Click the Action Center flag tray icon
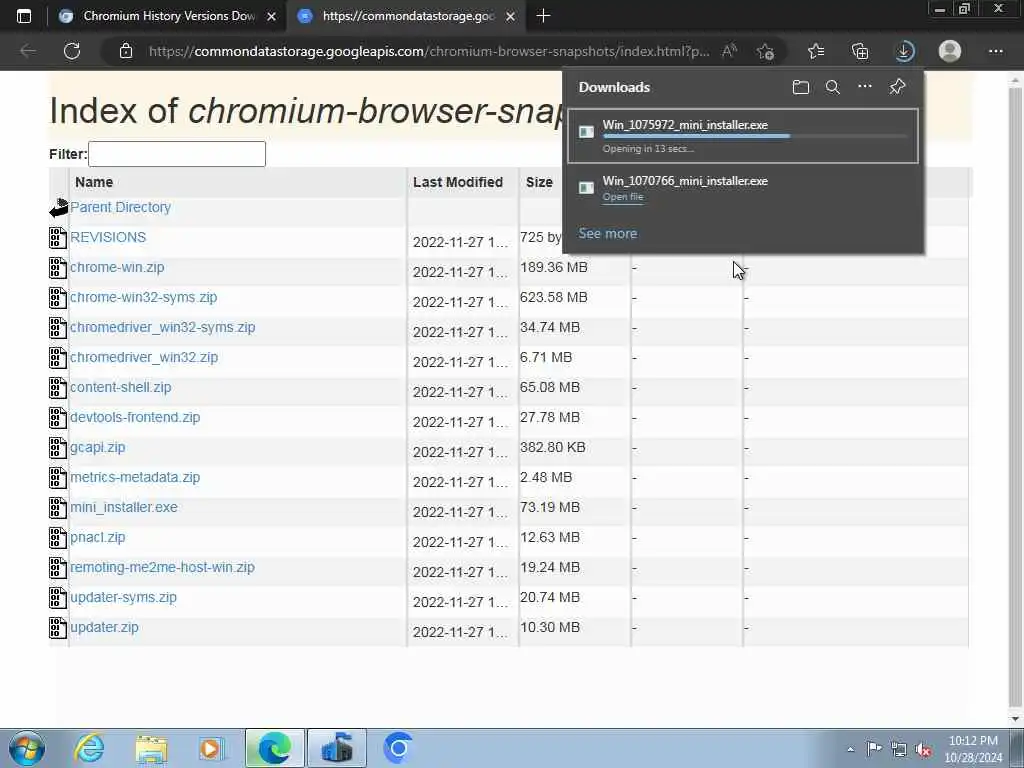The image size is (1024, 768). (x=873, y=749)
